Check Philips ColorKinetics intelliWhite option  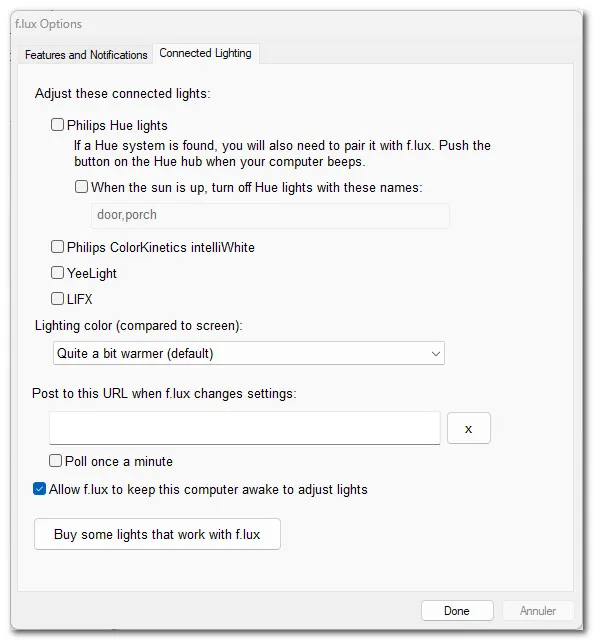coord(57,247)
